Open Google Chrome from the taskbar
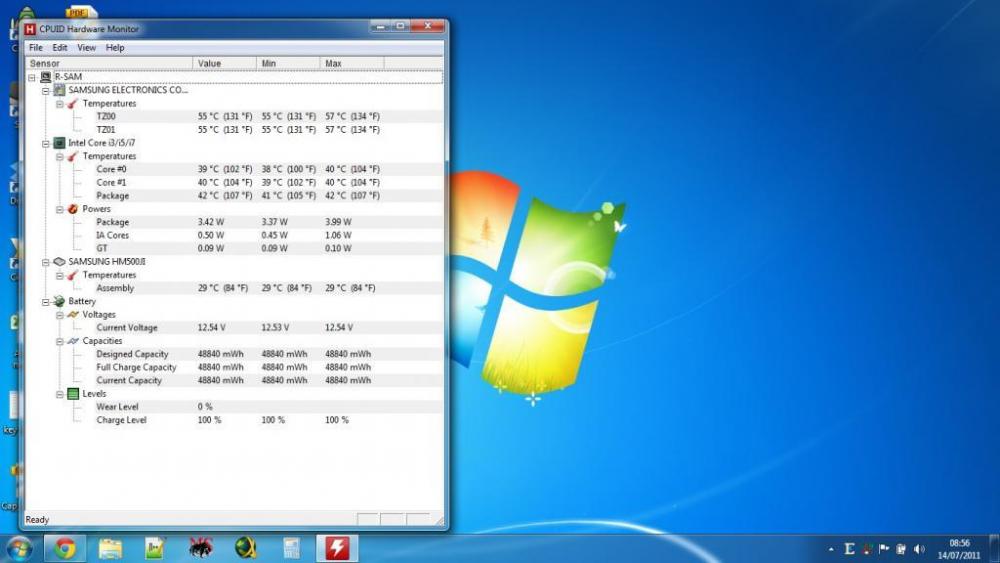This screenshot has height=563, width=1000. 65,548
